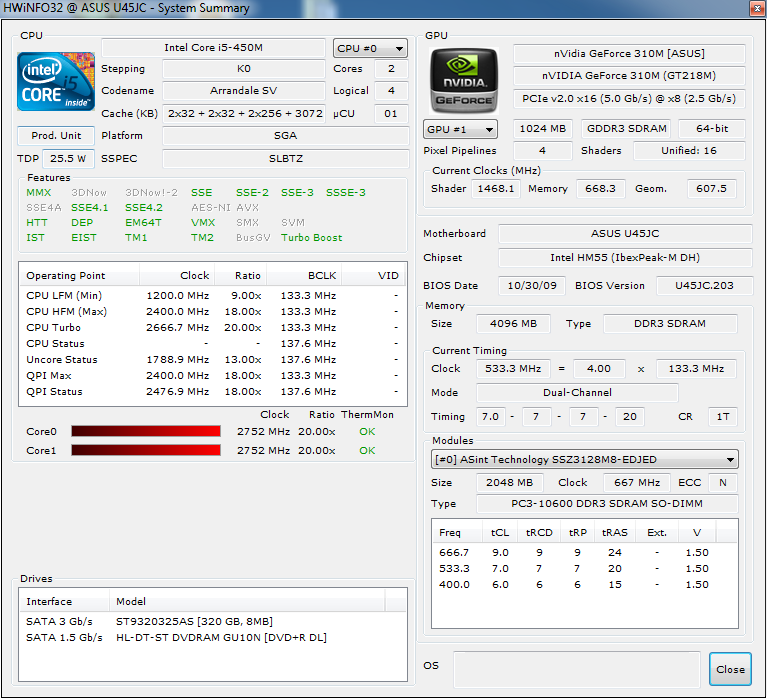Select the CPU Turbo row

[x=213, y=327]
